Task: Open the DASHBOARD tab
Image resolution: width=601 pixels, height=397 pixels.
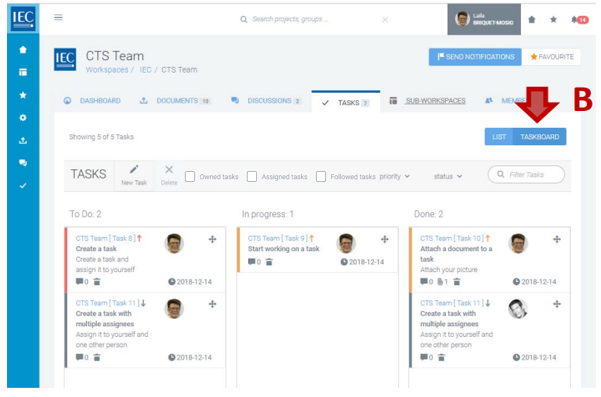Action: (92, 101)
